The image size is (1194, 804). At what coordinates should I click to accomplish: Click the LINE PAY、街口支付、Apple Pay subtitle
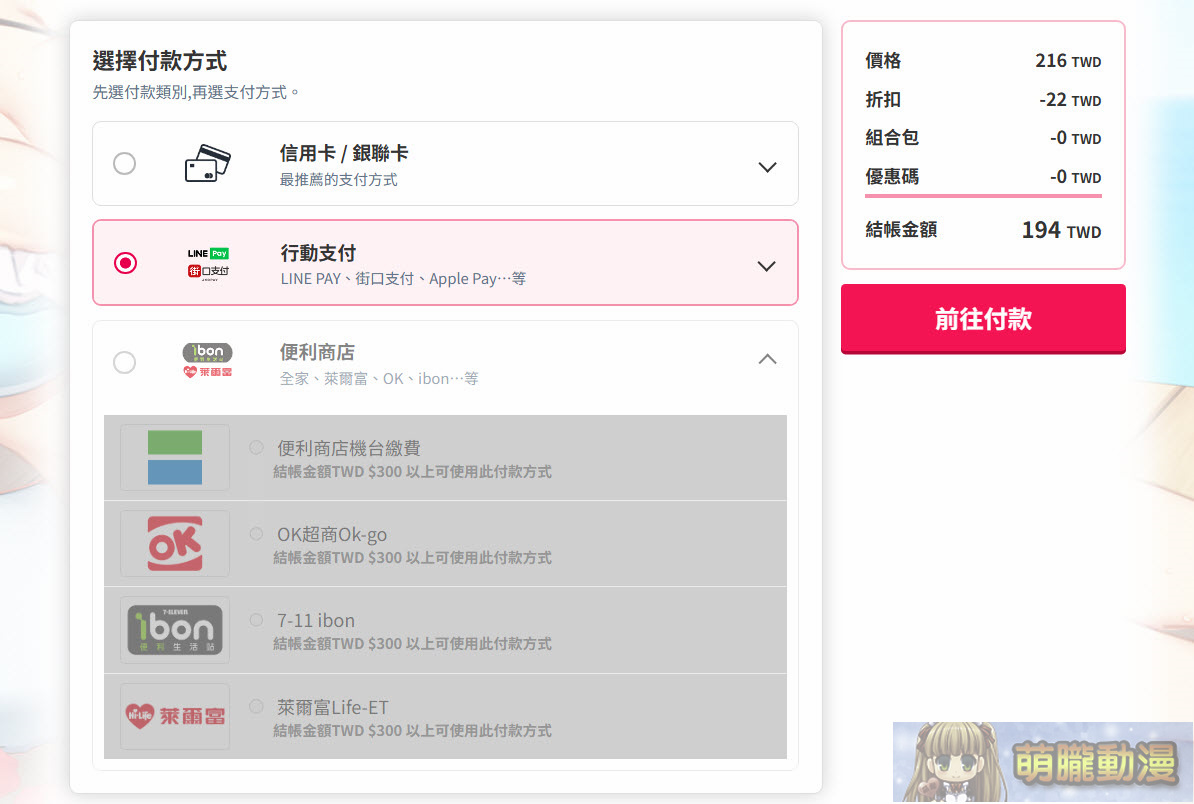tap(403, 279)
